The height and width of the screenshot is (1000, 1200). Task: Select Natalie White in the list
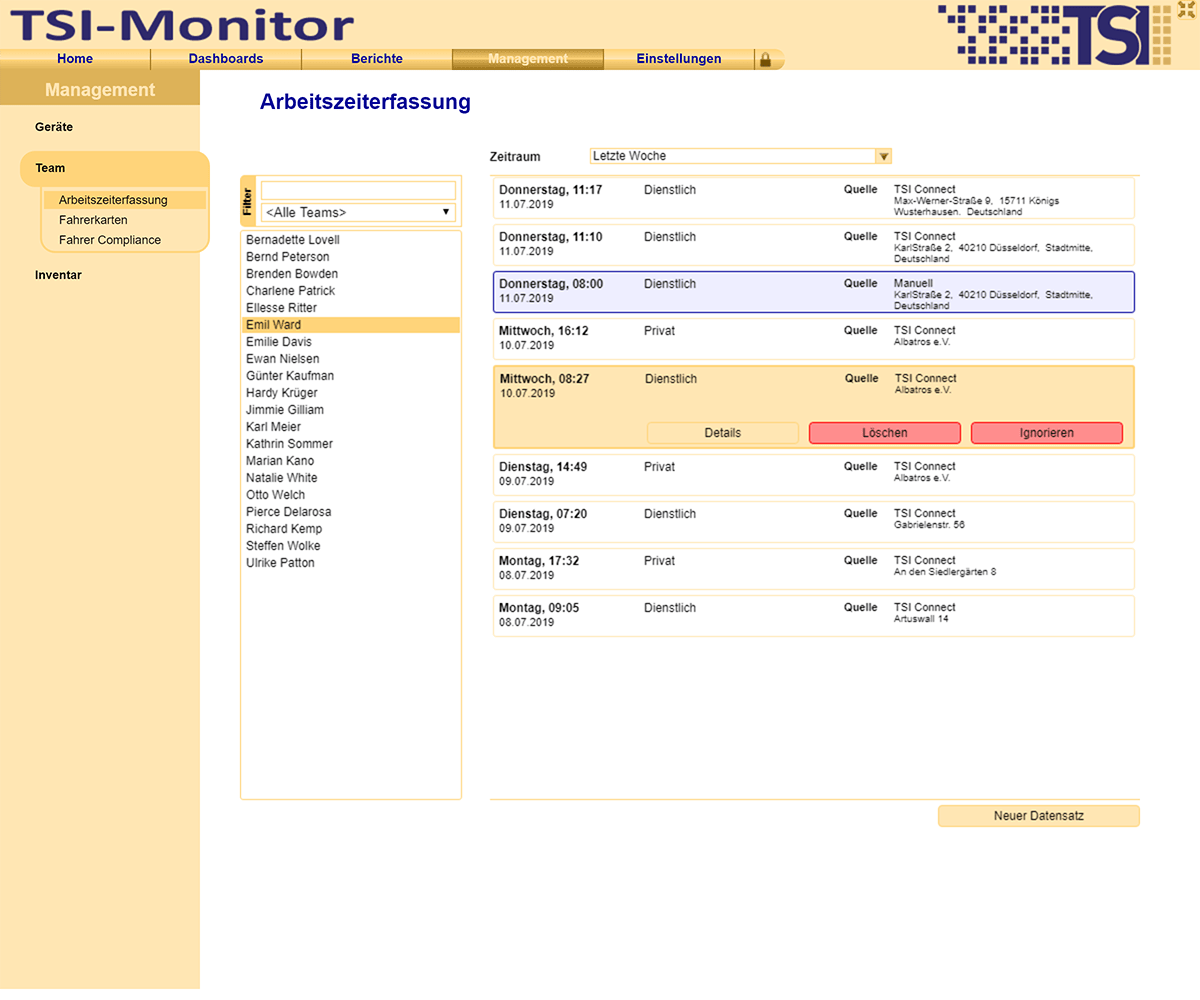(x=351, y=478)
